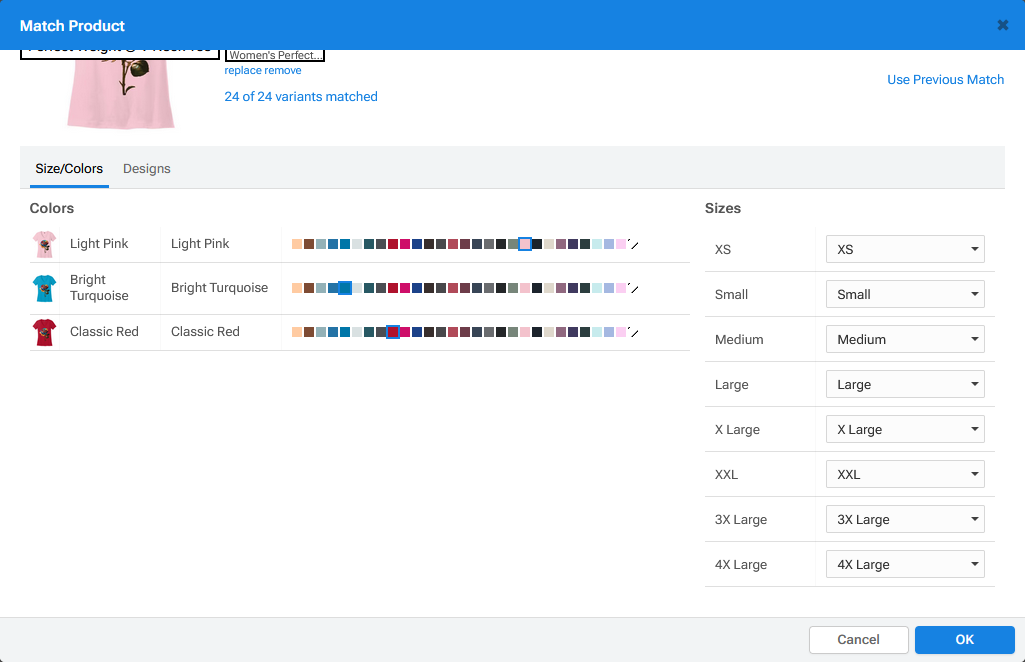This screenshot has width=1025, height=662.
Task: Open the 3X Large size dropdown
Action: click(904, 519)
